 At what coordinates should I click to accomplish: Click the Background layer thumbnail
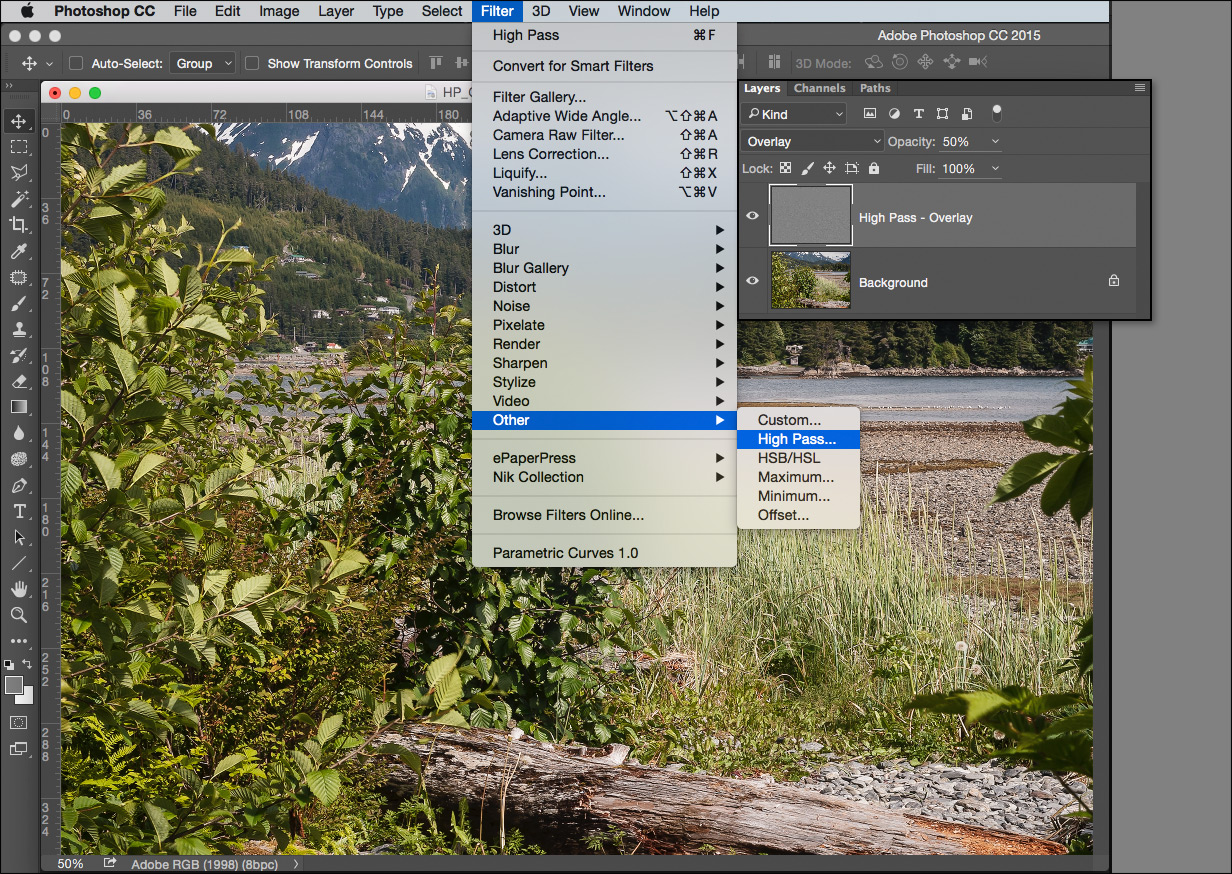click(810, 280)
